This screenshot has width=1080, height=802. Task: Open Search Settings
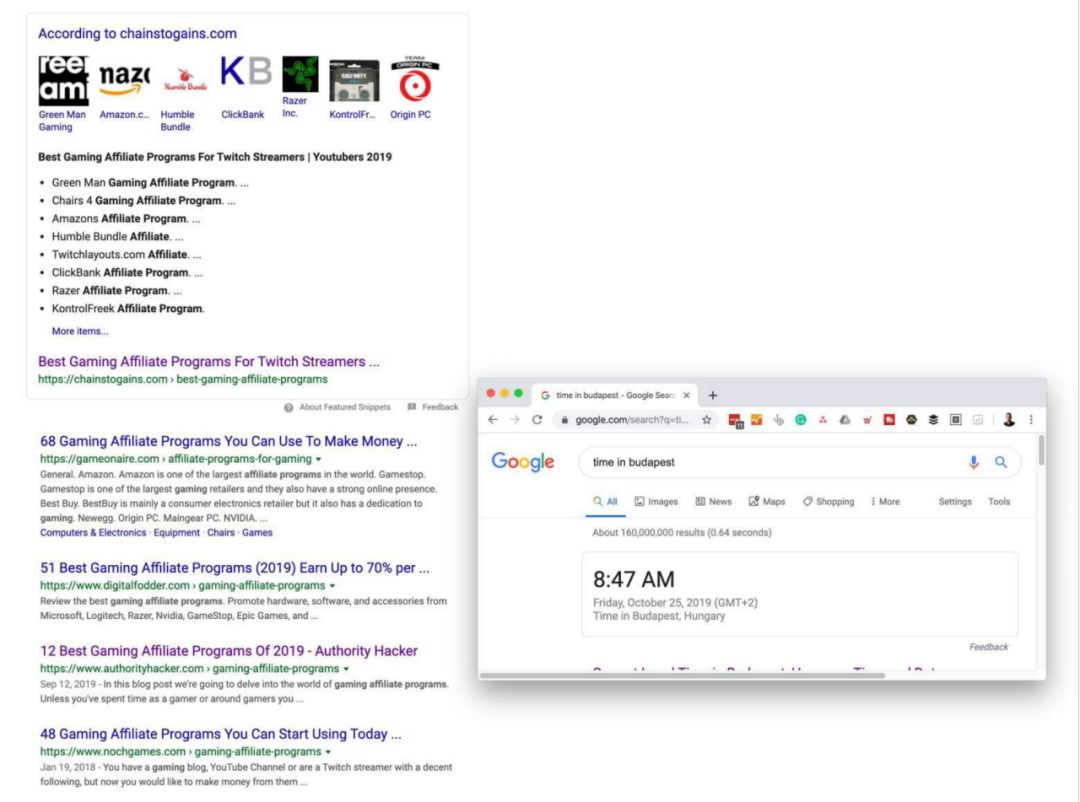click(x=955, y=500)
